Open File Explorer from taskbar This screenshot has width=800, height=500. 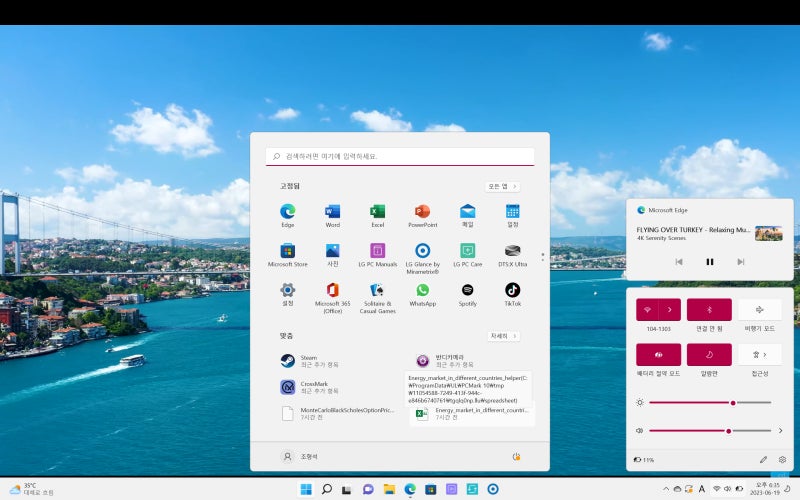(x=389, y=489)
